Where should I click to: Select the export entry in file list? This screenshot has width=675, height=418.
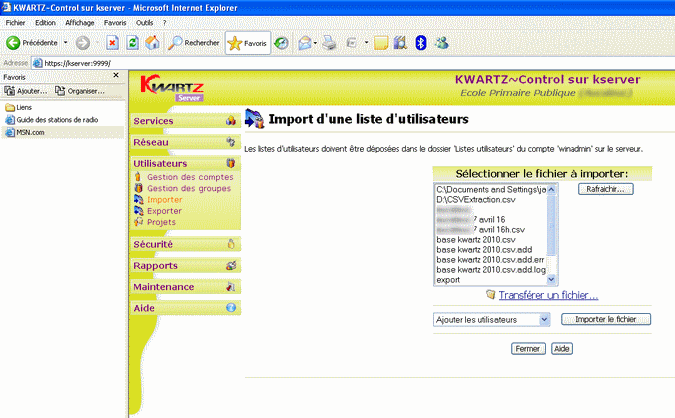(448, 280)
